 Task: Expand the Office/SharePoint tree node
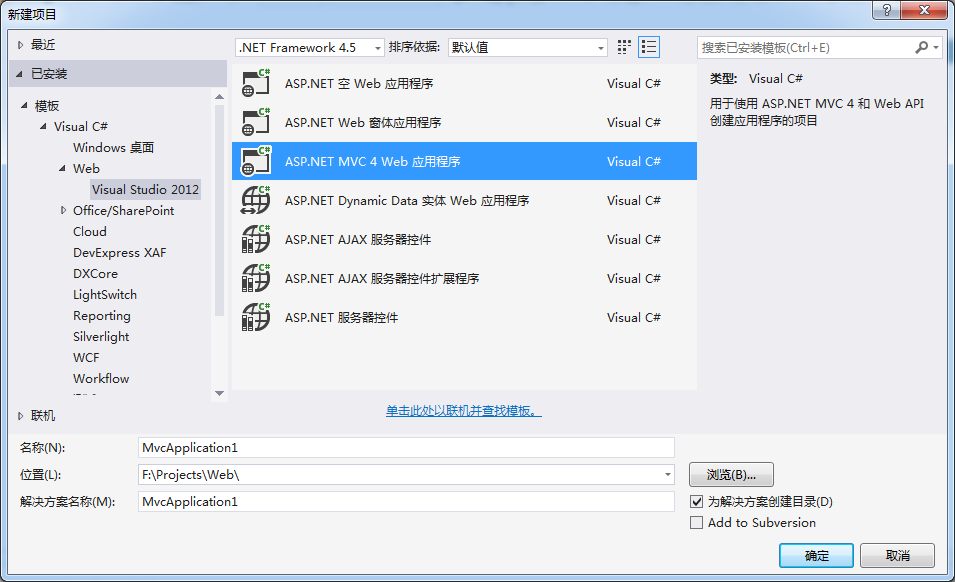point(63,211)
